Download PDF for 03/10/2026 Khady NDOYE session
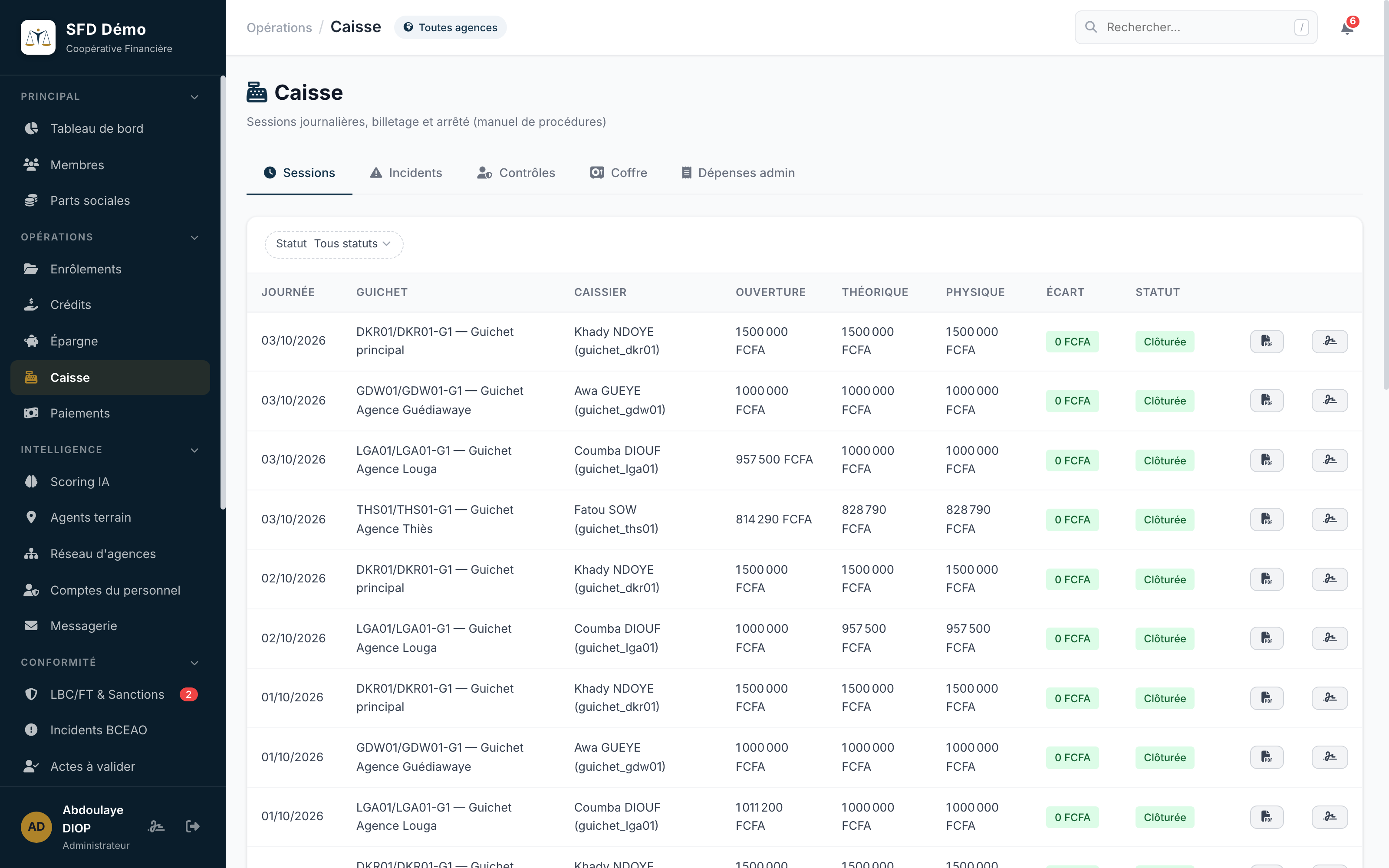Screen dimensions: 1389x868 (x=1266, y=342)
